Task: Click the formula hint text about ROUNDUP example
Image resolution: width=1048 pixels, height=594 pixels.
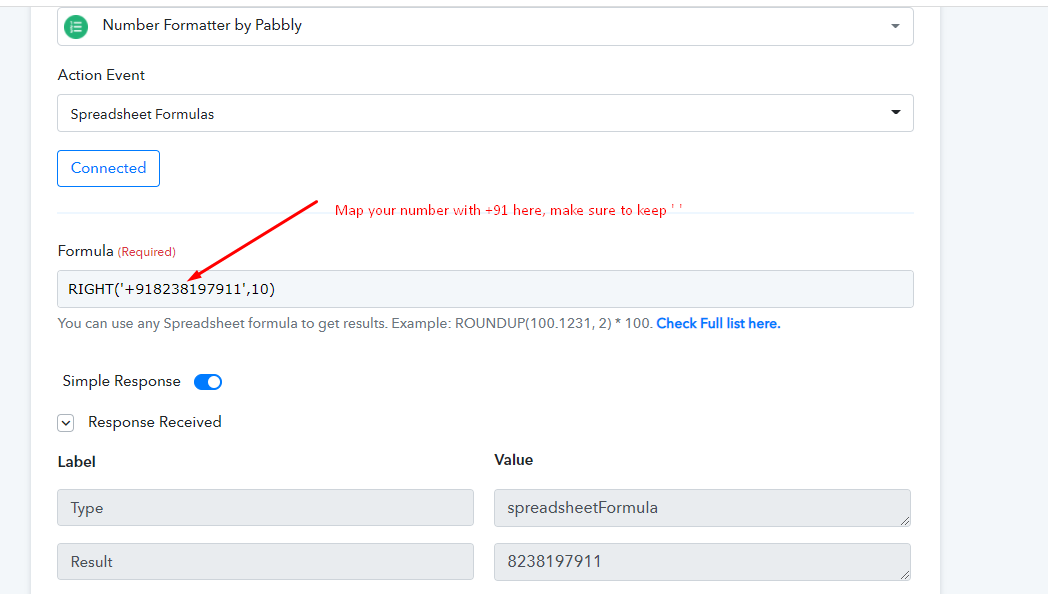Action: point(355,323)
